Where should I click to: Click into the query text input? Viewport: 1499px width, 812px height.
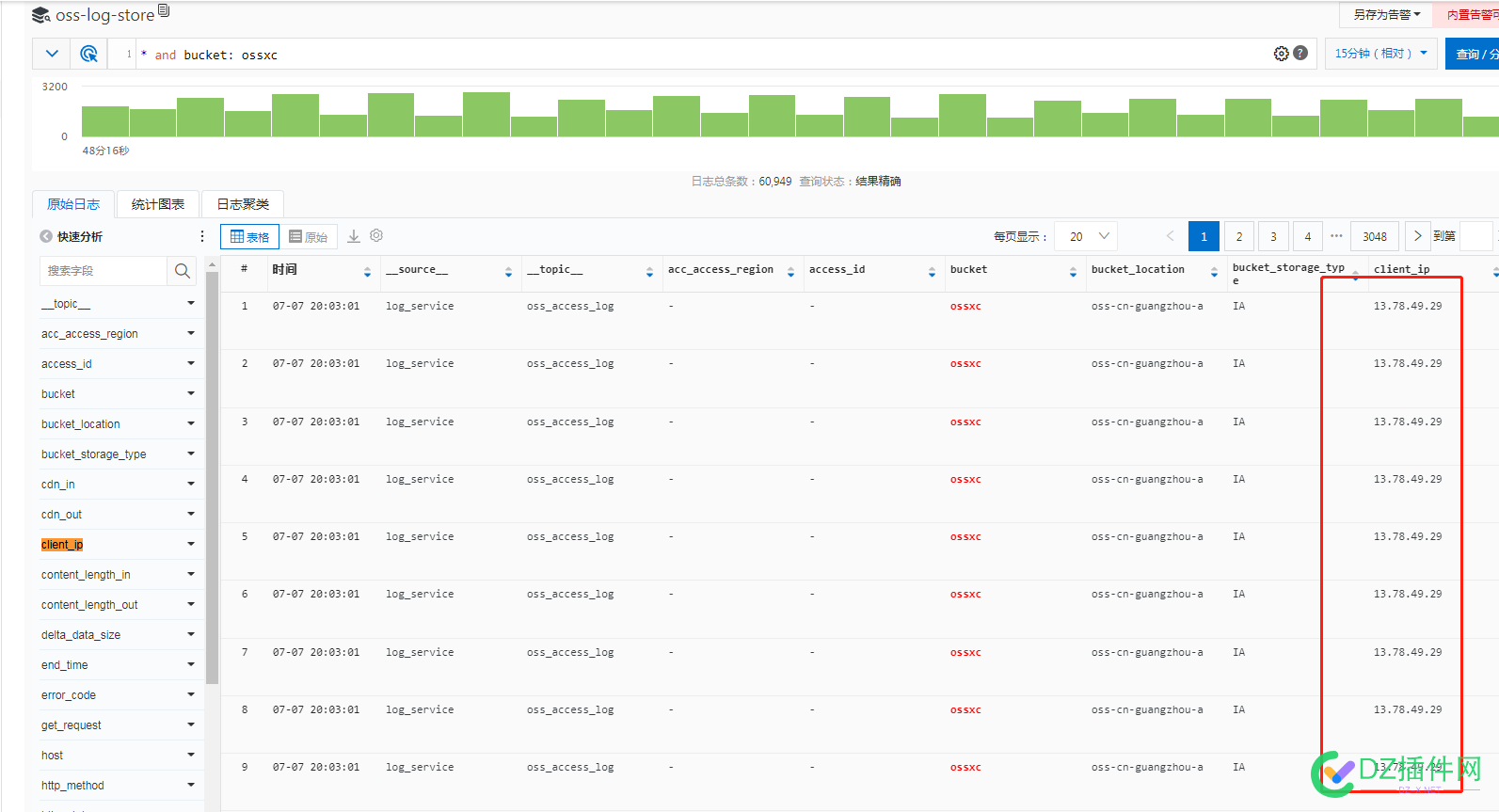pos(701,55)
